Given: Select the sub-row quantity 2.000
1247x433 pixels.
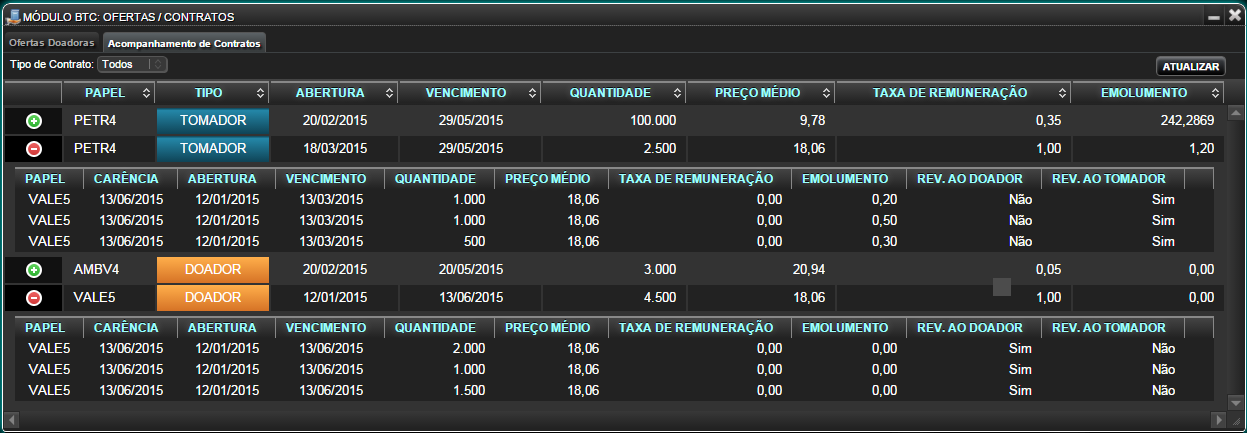Looking at the screenshot, I should 468,349.
